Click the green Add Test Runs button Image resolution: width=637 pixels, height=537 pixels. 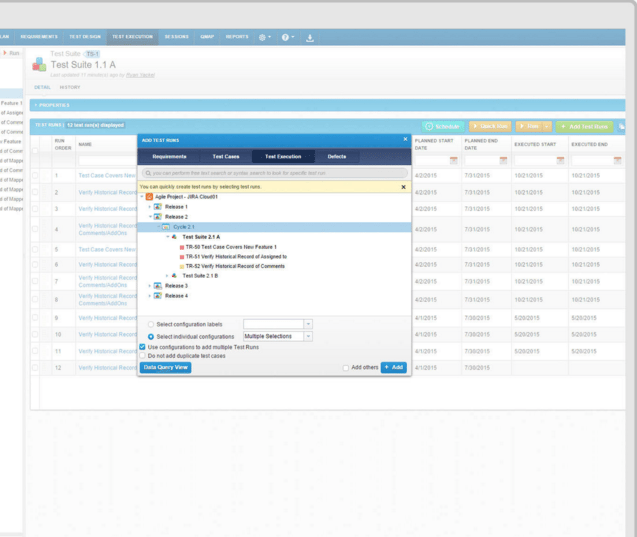584,127
